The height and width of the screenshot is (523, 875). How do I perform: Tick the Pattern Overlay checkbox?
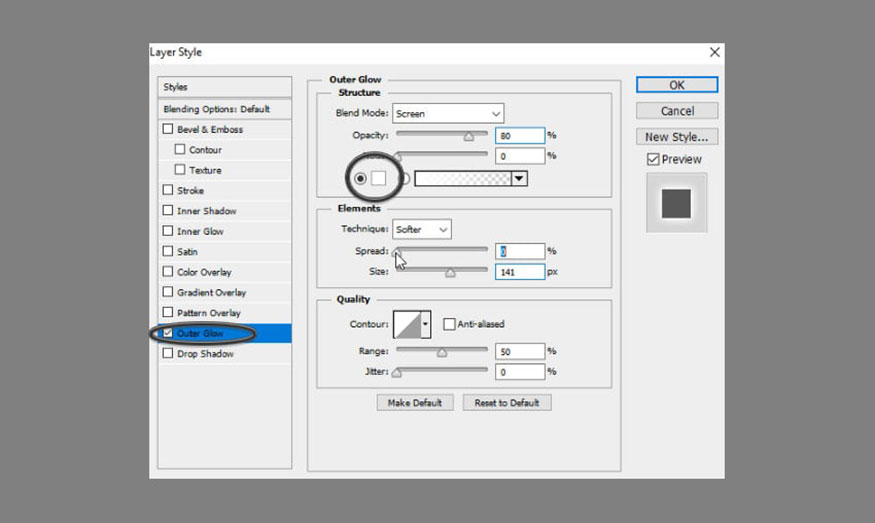pos(167,312)
